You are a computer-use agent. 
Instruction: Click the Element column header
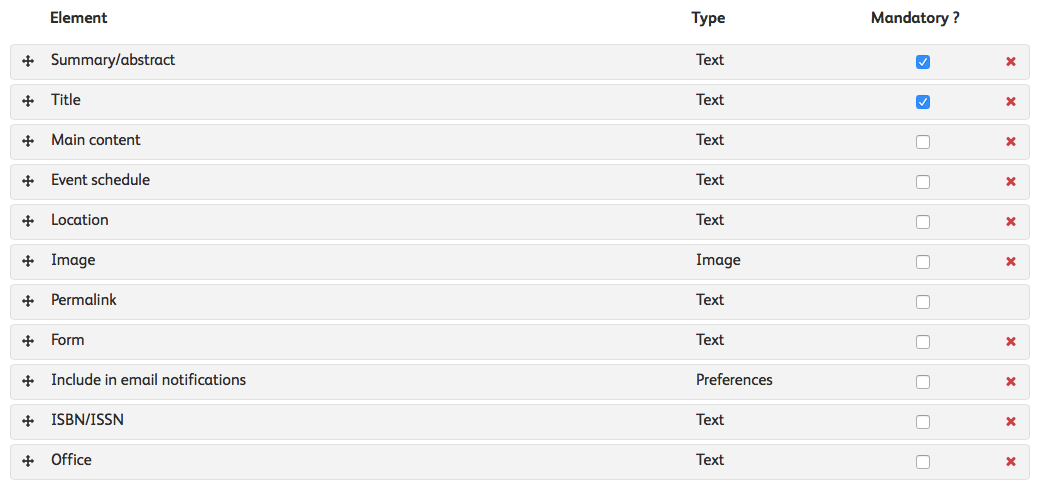[78, 18]
